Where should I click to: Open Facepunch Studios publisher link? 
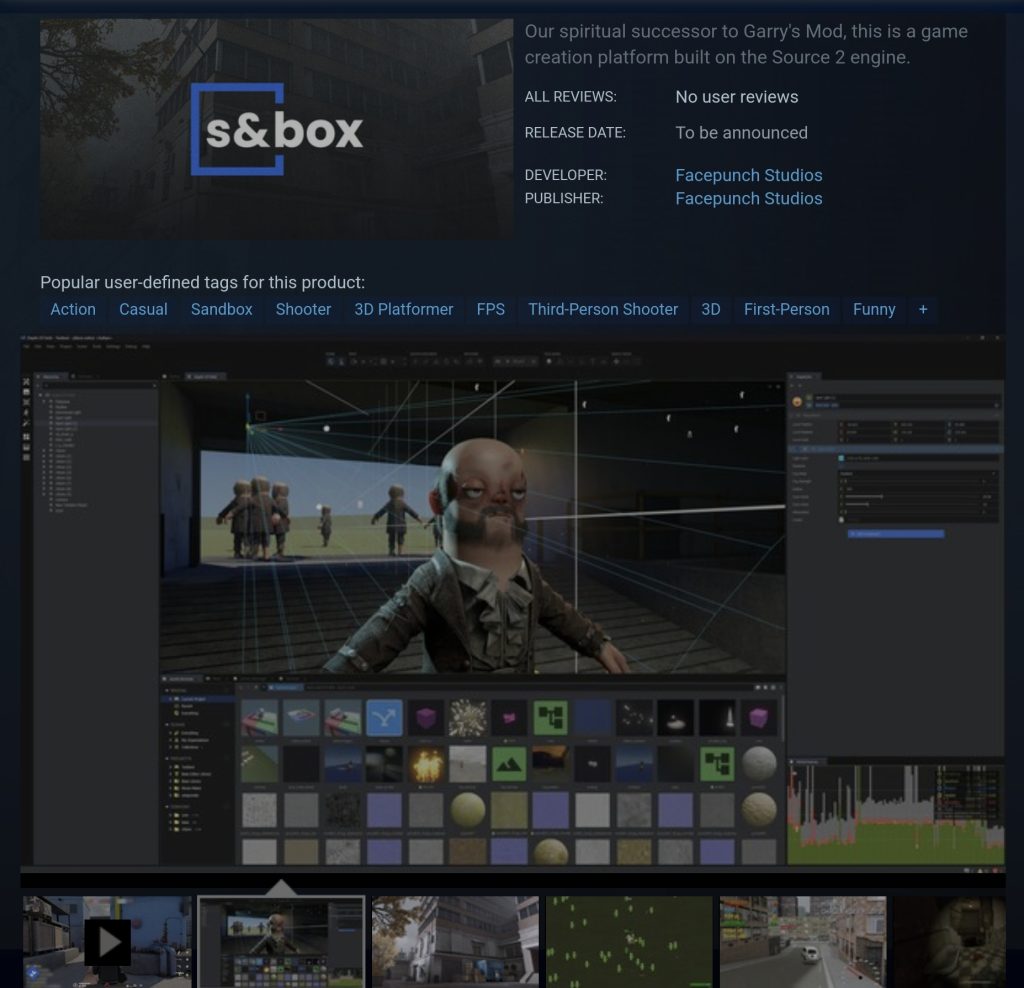coord(748,199)
